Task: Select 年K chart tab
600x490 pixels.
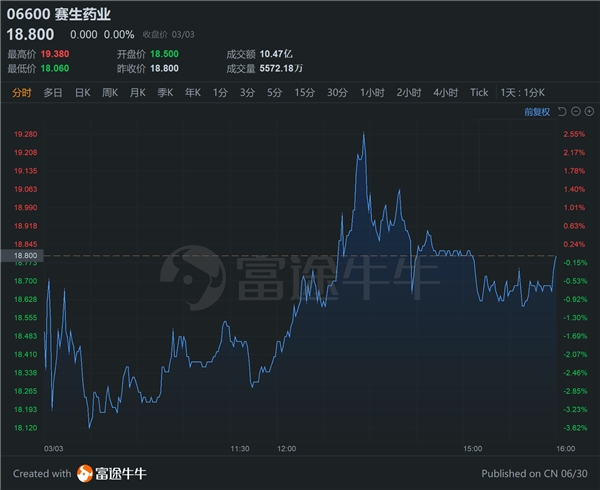Action: coord(192,93)
